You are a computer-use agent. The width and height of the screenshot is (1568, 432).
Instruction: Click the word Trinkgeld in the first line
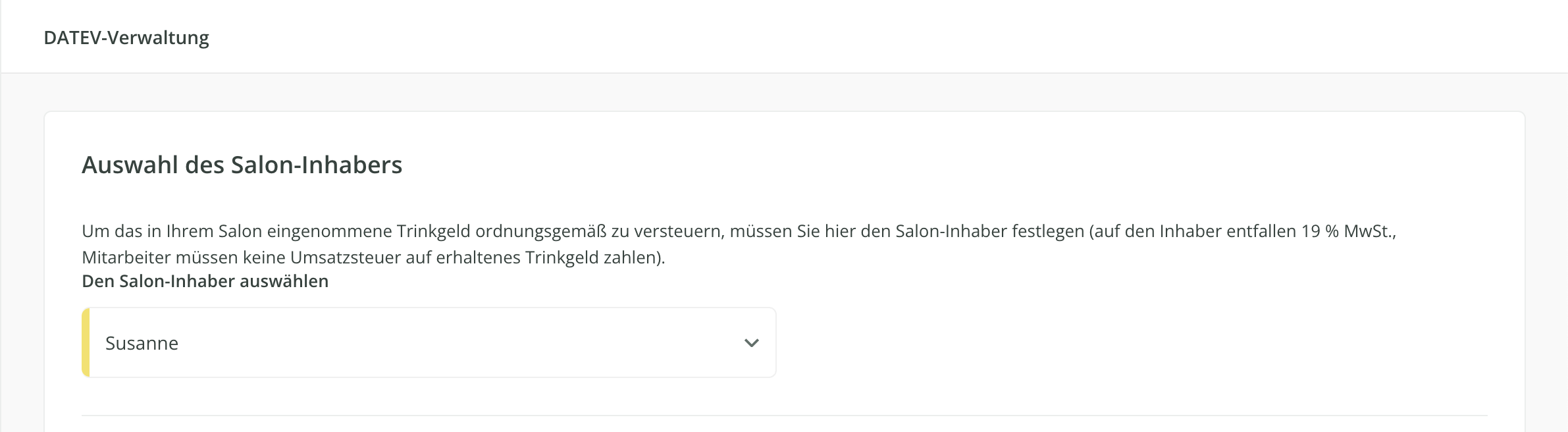point(433,231)
